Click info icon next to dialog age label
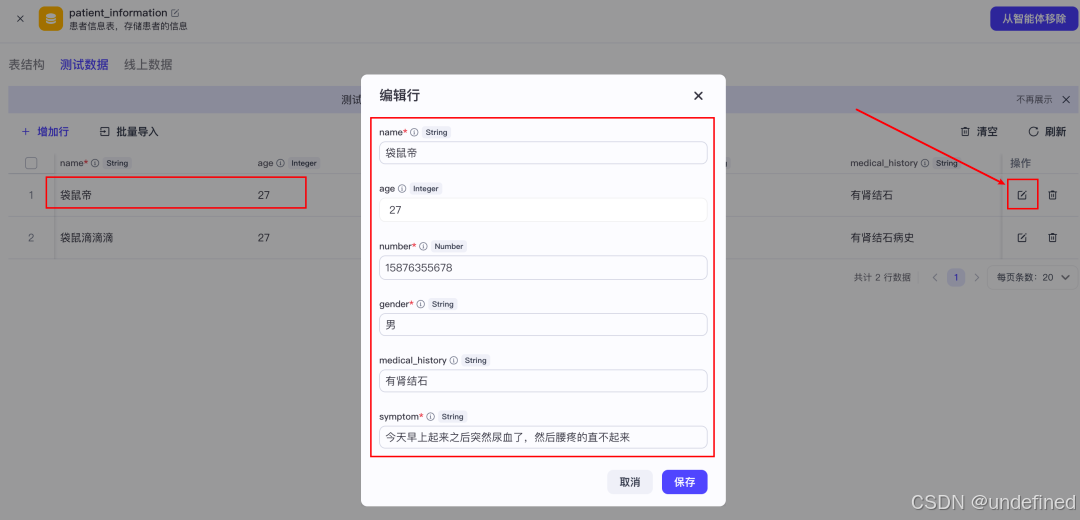Screen dimensions: 1080x520 (x=402, y=188)
